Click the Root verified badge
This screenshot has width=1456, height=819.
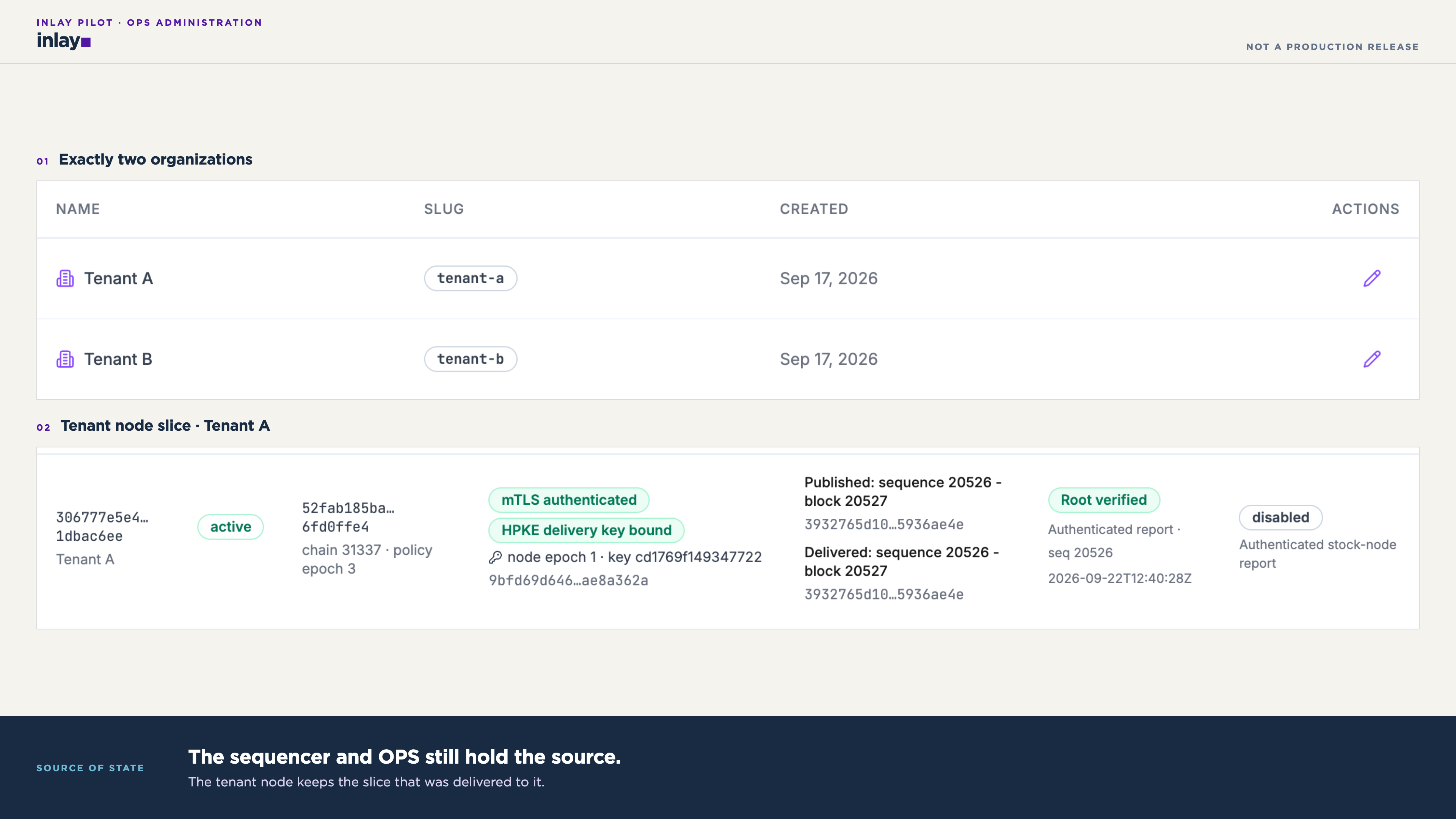[1103, 500]
